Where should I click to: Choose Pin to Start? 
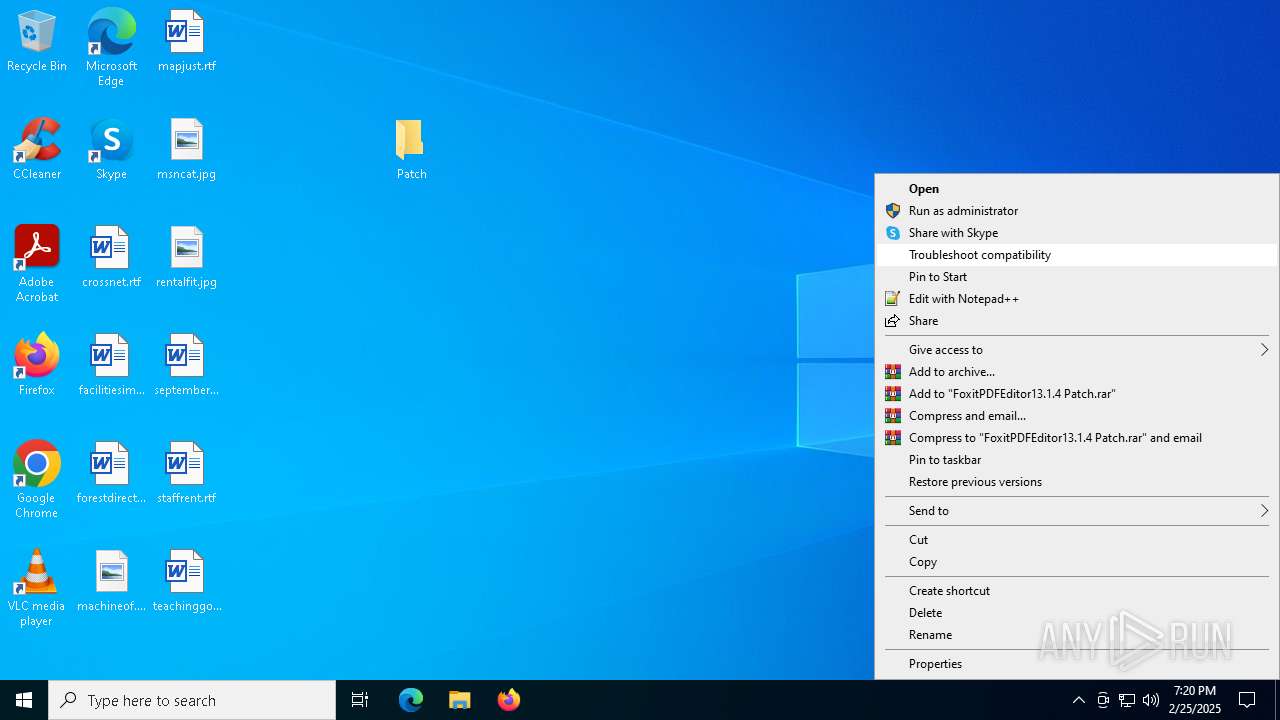pos(1077,277)
